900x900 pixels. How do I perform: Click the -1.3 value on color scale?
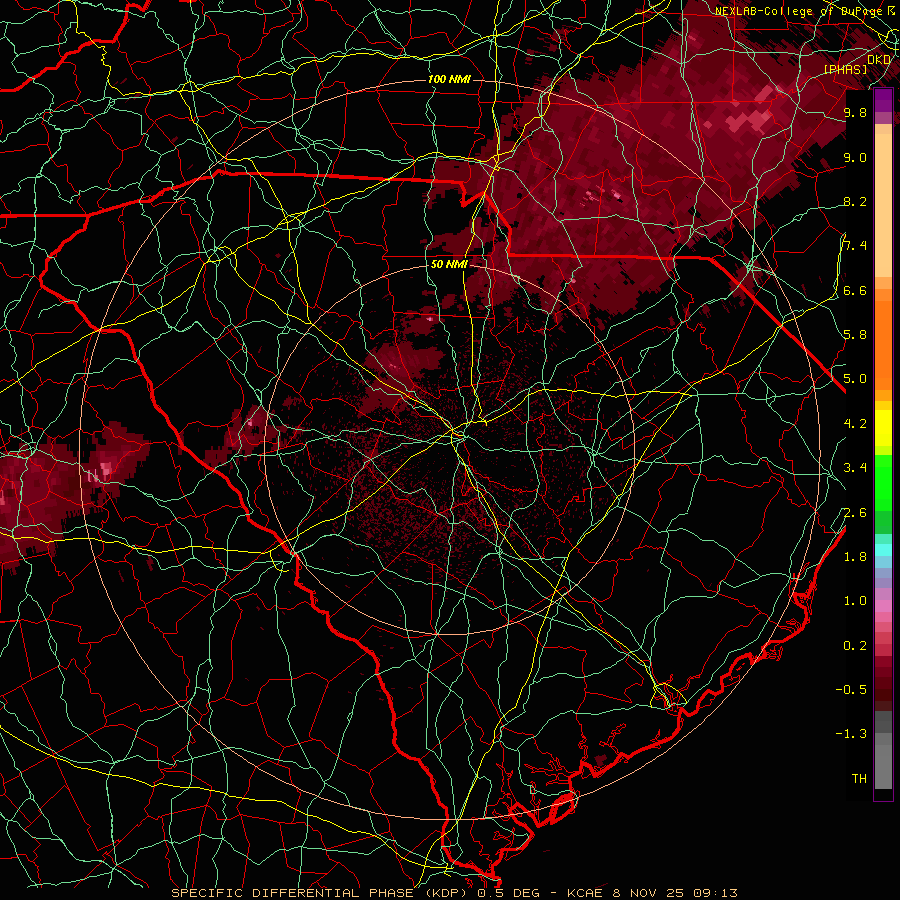(851, 734)
